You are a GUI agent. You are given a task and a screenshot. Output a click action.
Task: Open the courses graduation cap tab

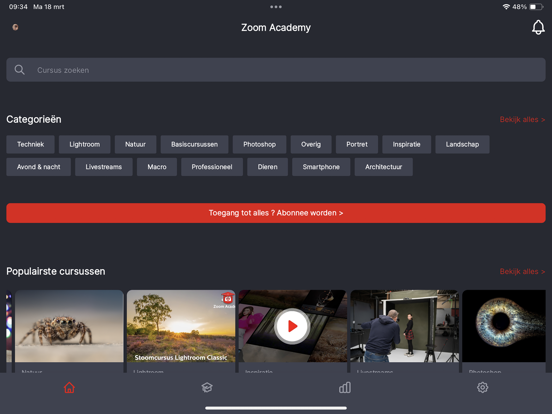[207, 387]
